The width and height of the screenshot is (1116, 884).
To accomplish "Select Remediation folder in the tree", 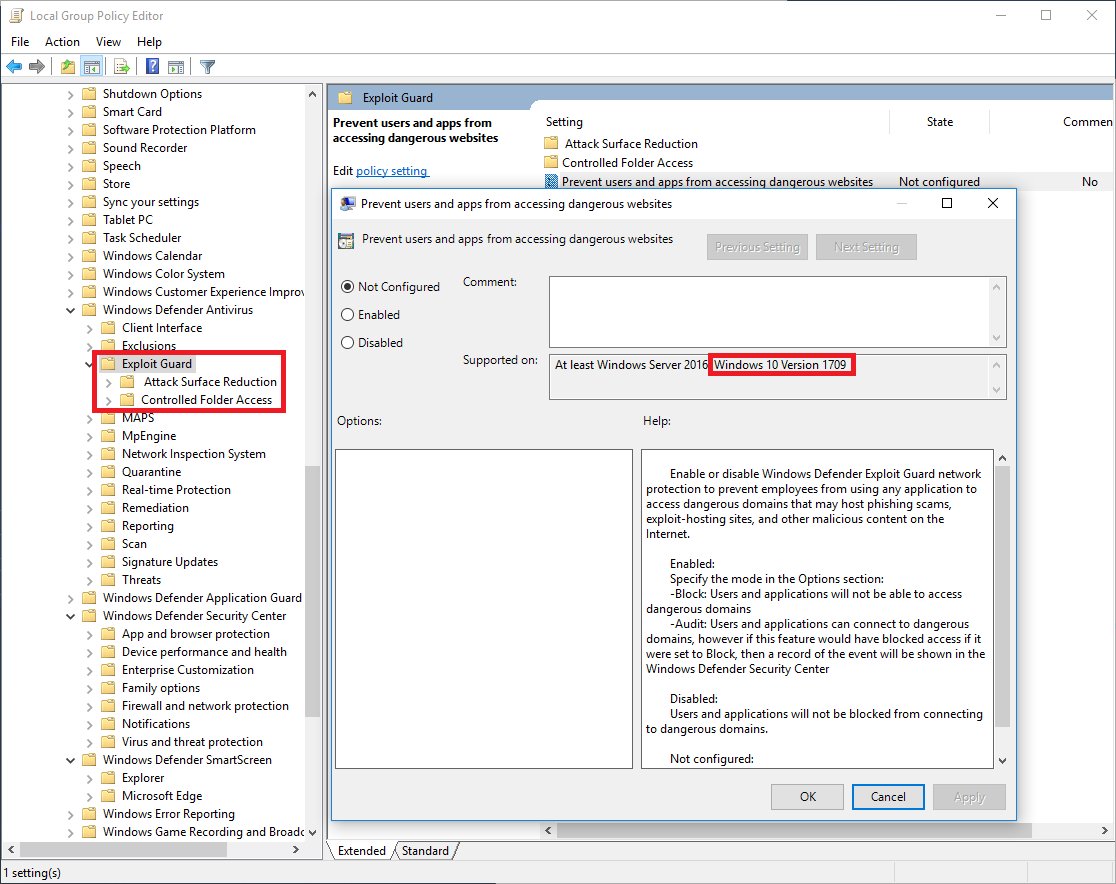I will (155, 508).
